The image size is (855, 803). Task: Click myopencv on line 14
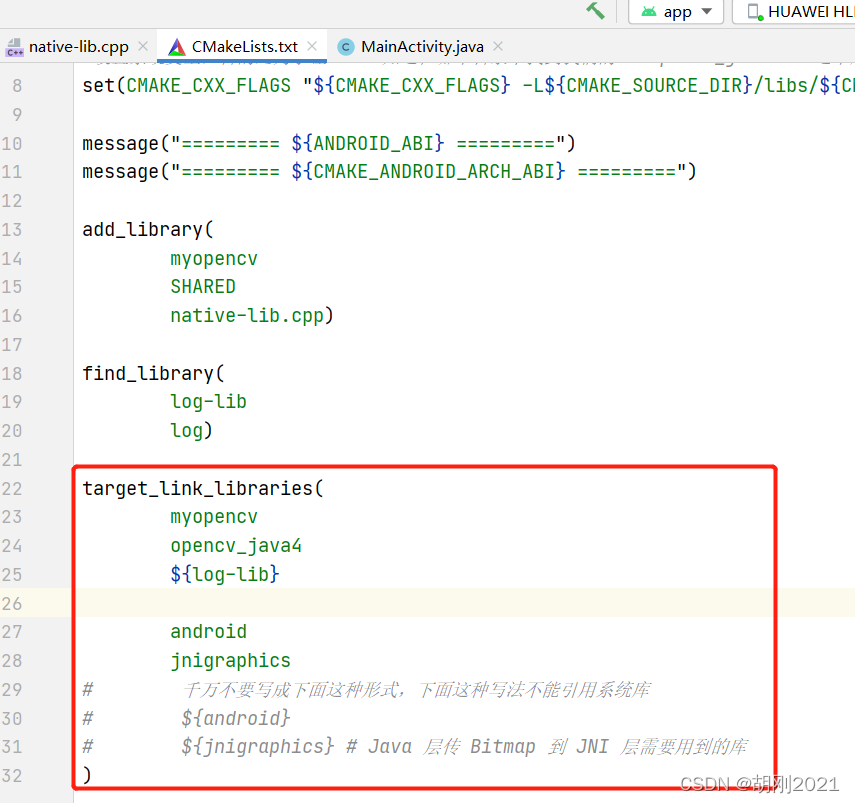click(x=214, y=258)
